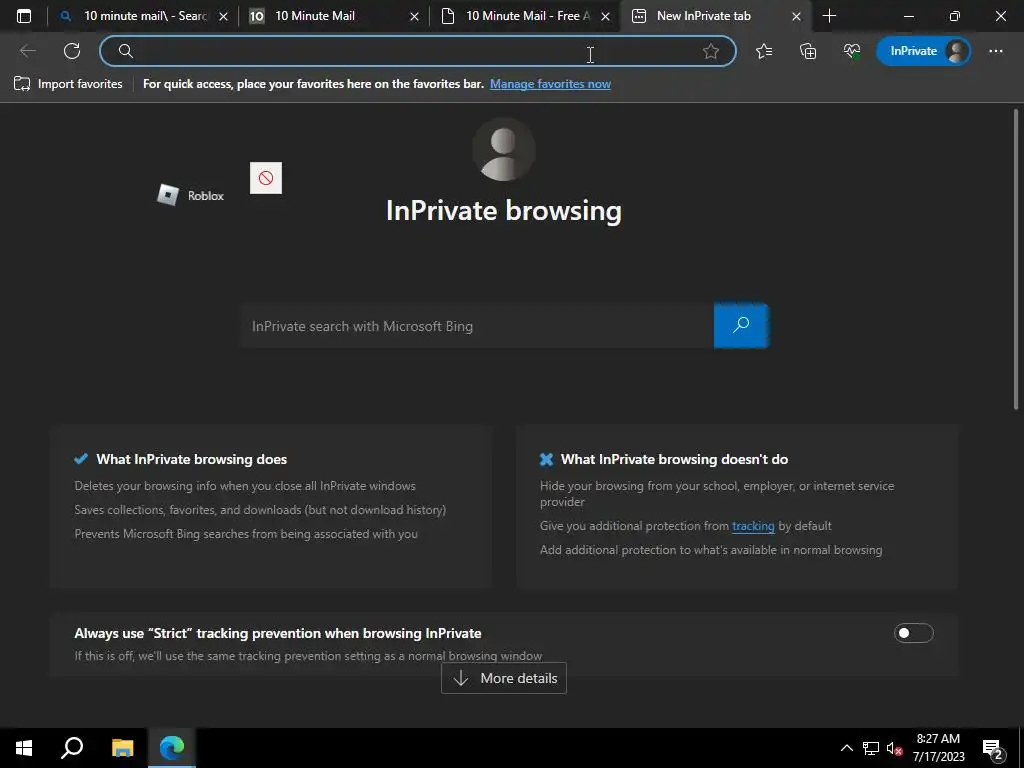Close the 10 Minute Mail tab
The image size is (1024, 768).
point(414,16)
